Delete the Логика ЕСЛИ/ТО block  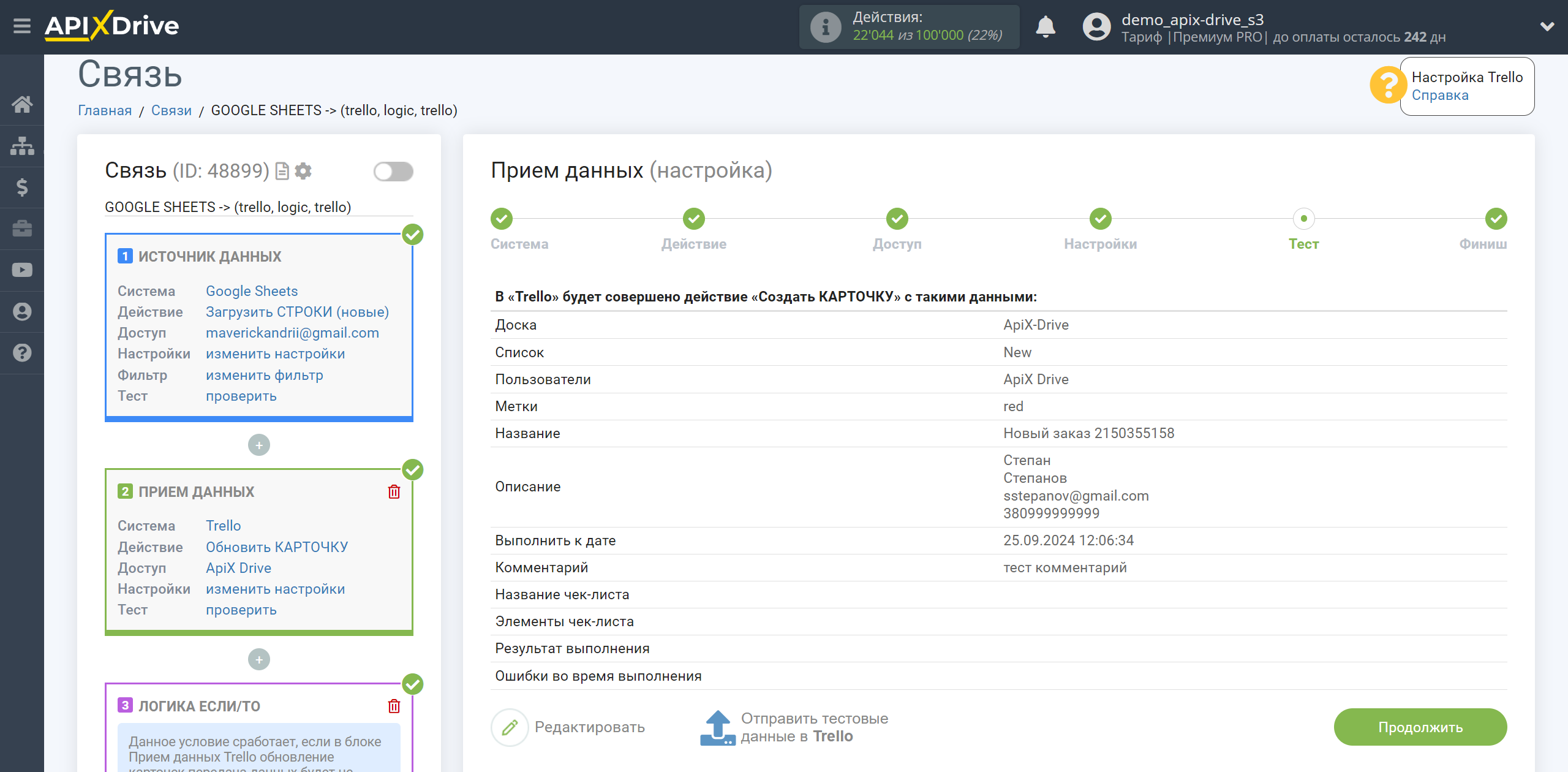coord(394,706)
